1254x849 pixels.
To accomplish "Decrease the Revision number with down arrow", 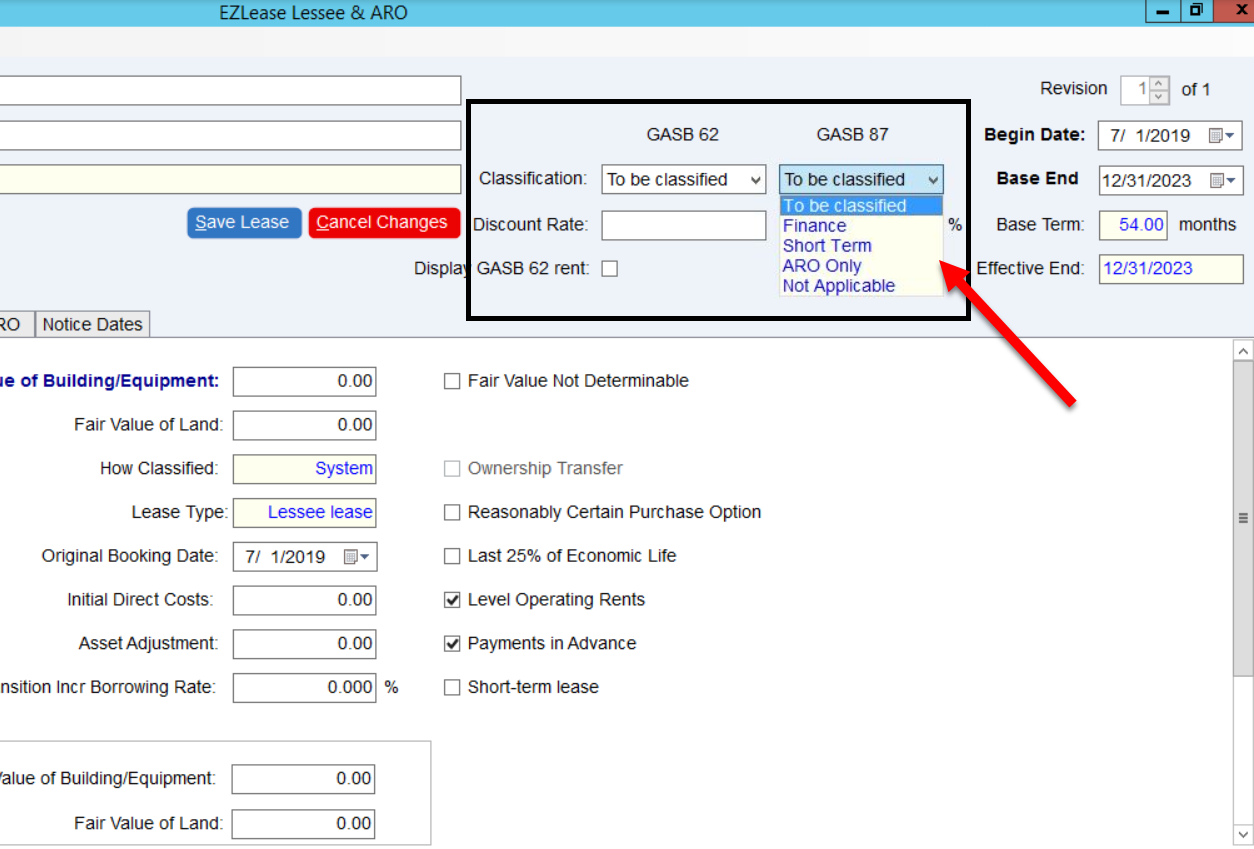I will click(1159, 97).
